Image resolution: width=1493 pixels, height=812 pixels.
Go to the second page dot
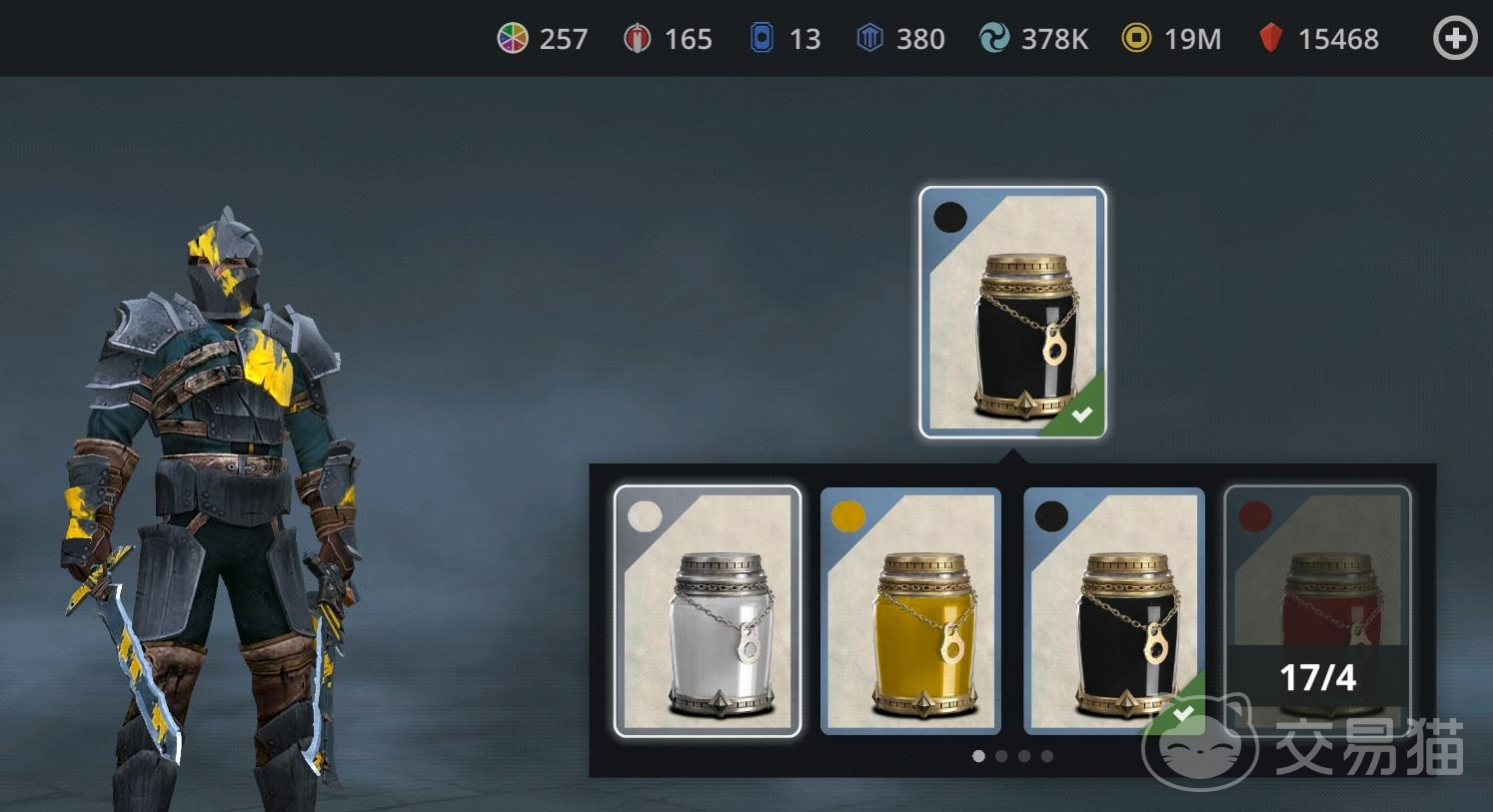(1001, 756)
